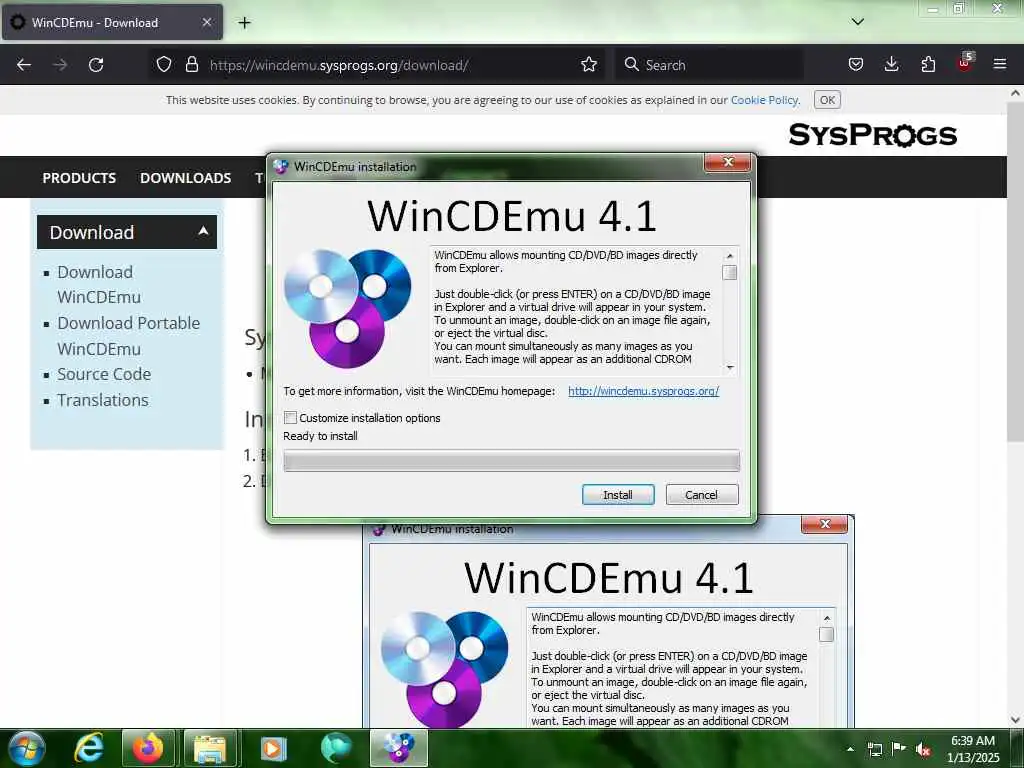Click the uBlock extension icon
The width and height of the screenshot is (1024, 768).
965,63
